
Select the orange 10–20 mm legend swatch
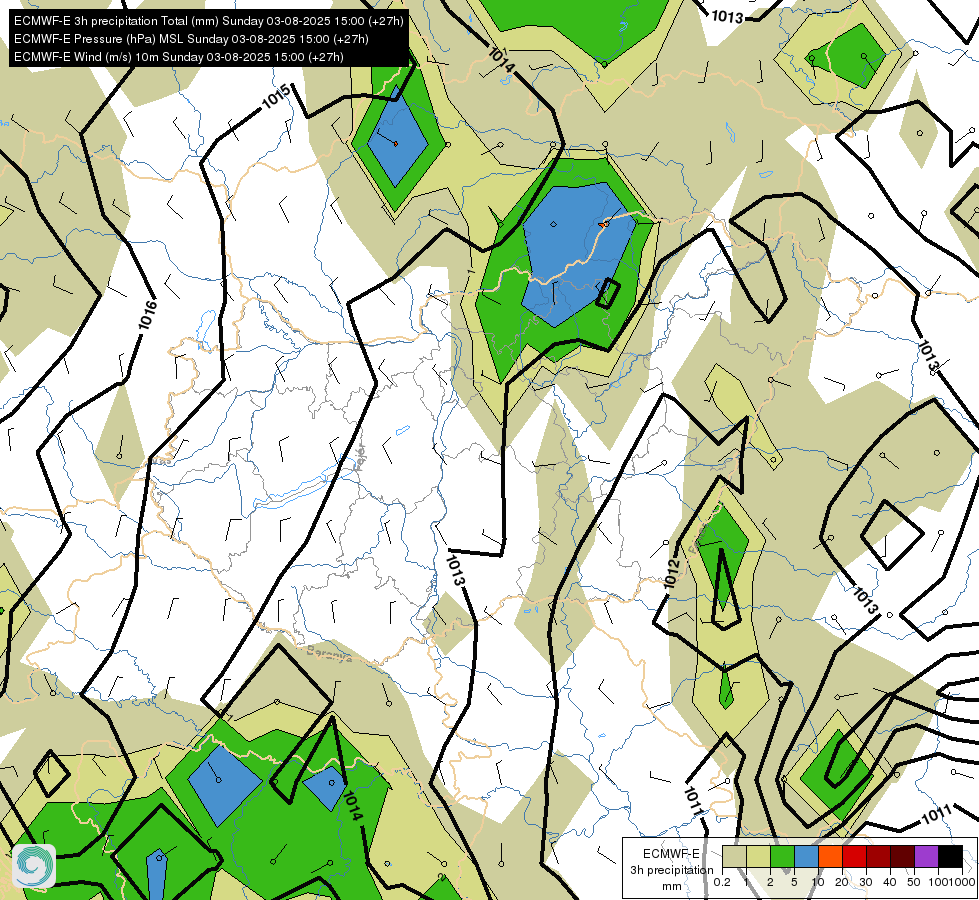[x=830, y=857]
